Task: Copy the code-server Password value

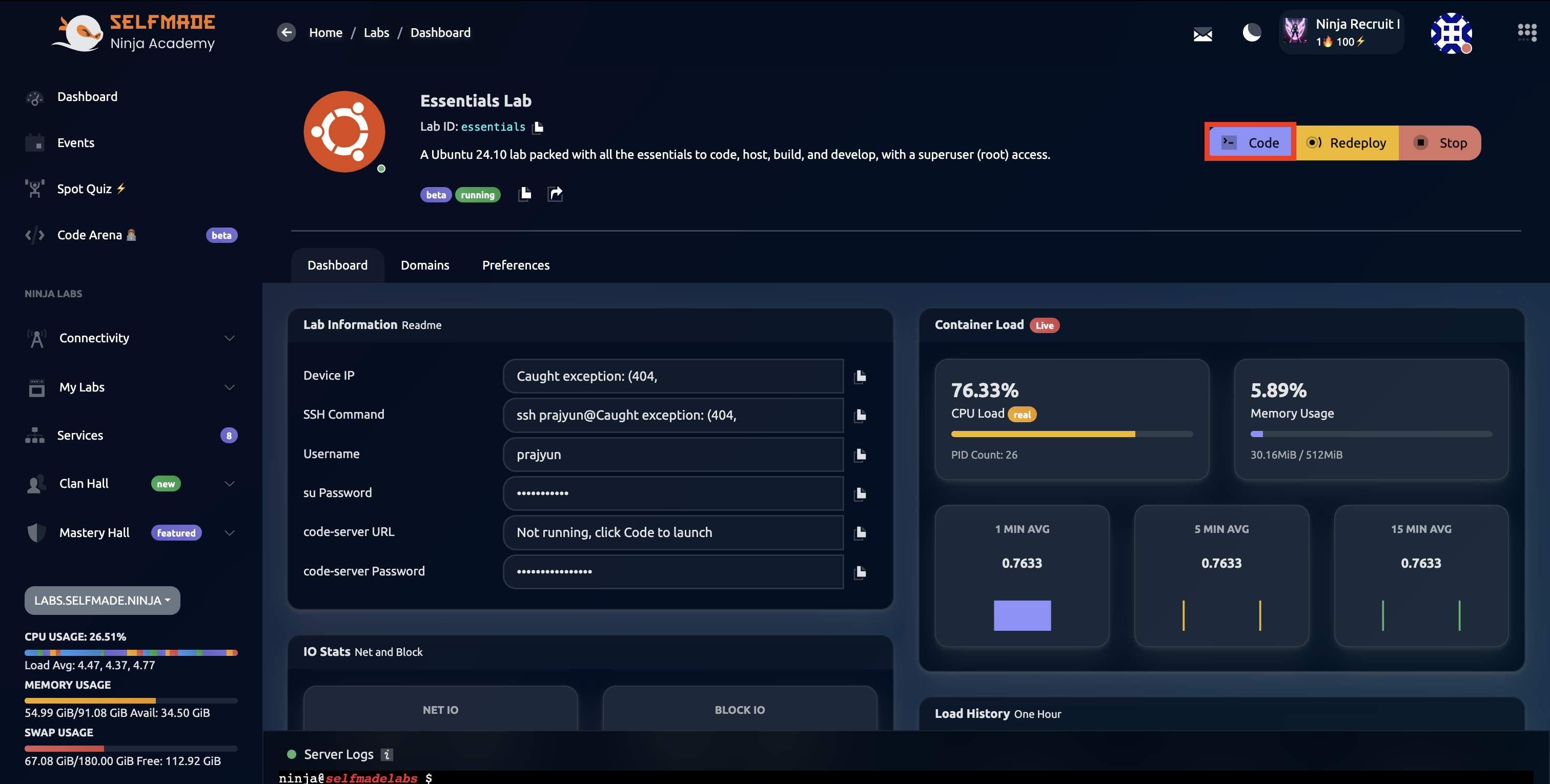Action: point(860,572)
